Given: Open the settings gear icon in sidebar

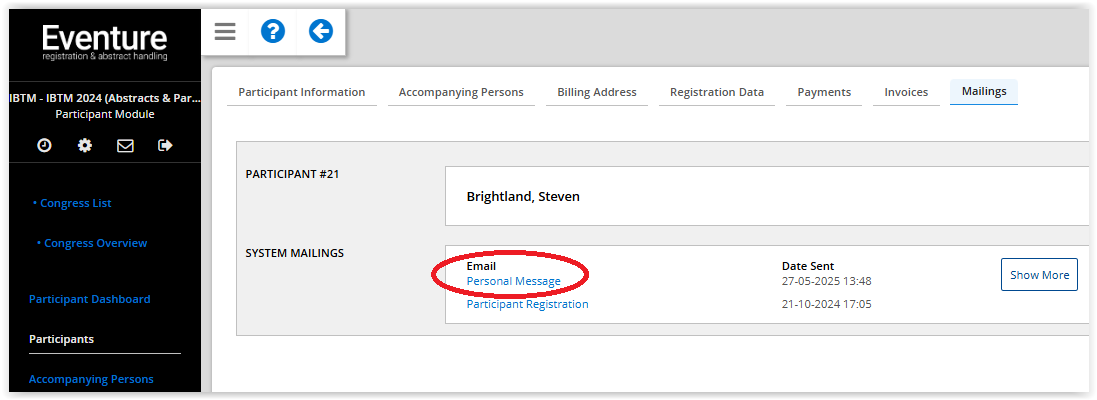Looking at the screenshot, I should pos(85,145).
